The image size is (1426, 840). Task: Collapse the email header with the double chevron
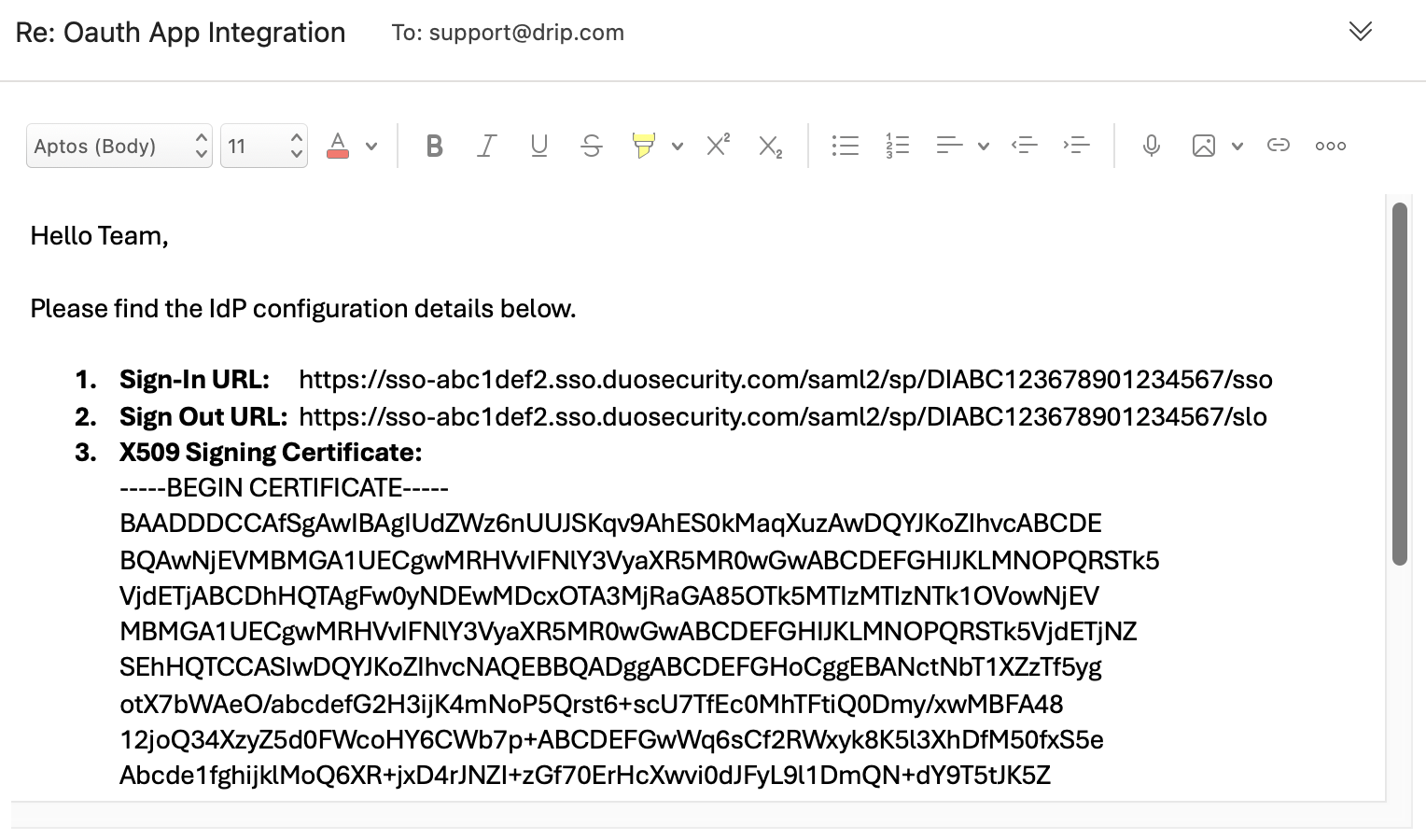[1360, 31]
